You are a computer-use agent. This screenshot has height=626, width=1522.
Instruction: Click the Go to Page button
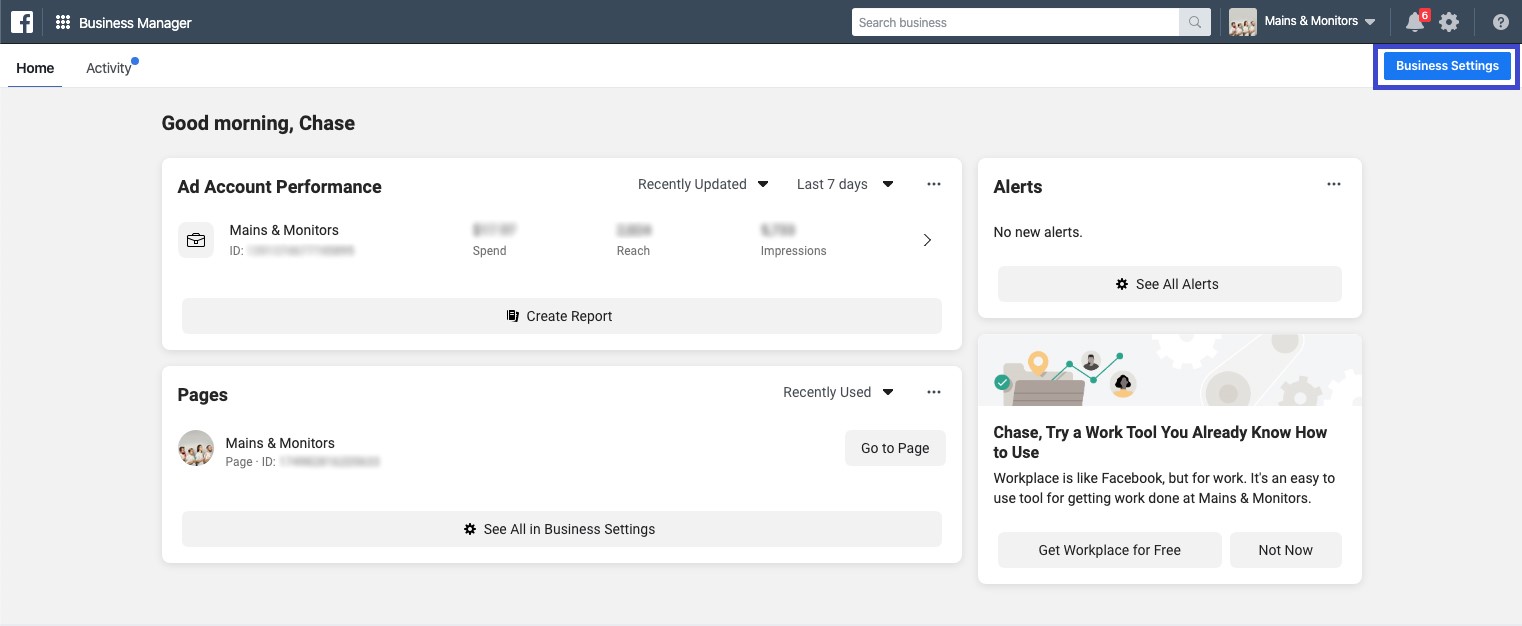895,448
